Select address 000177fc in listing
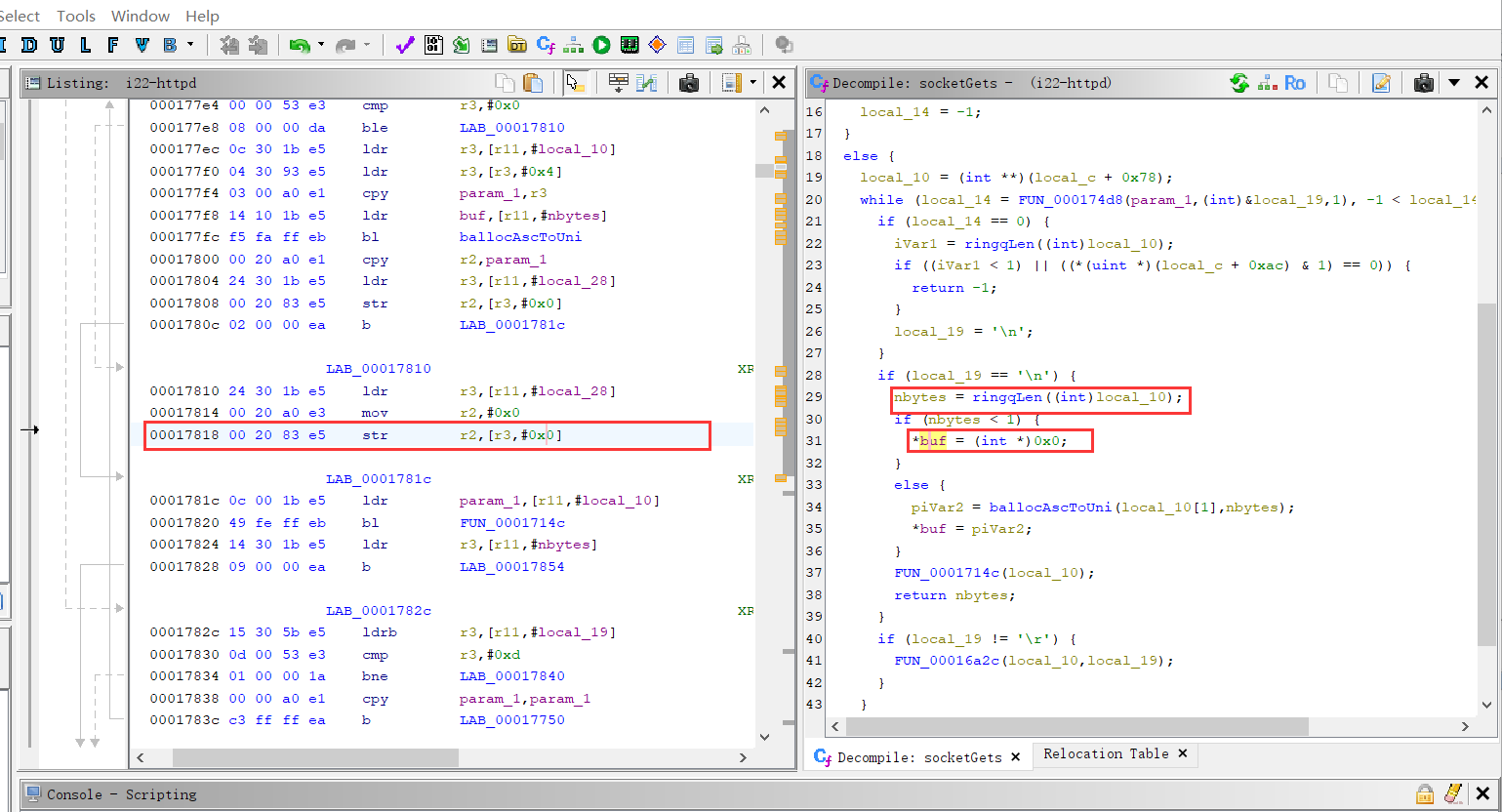This screenshot has width=1502, height=812. pyautogui.click(x=184, y=237)
